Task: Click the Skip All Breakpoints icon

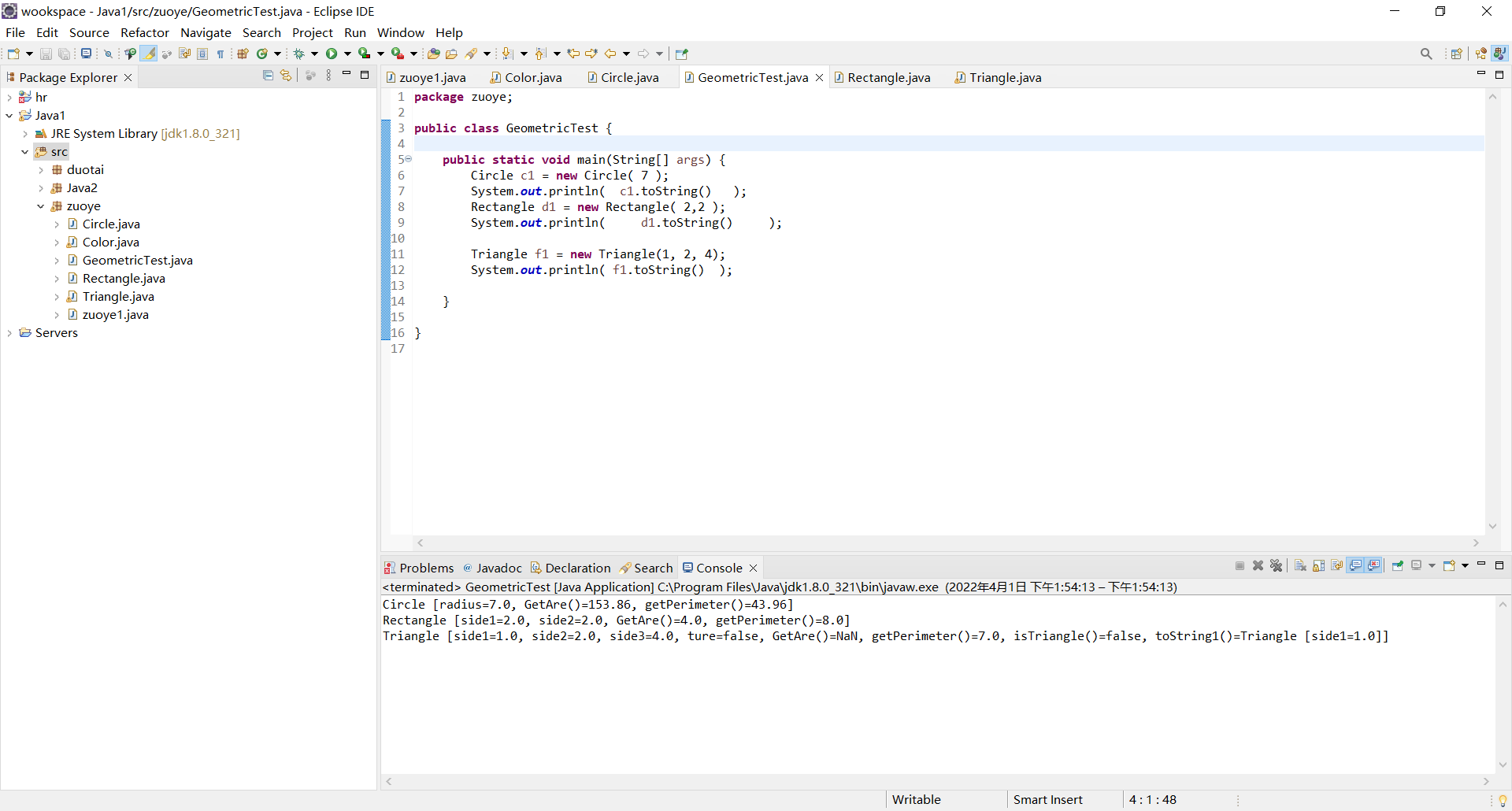Action: [109, 54]
